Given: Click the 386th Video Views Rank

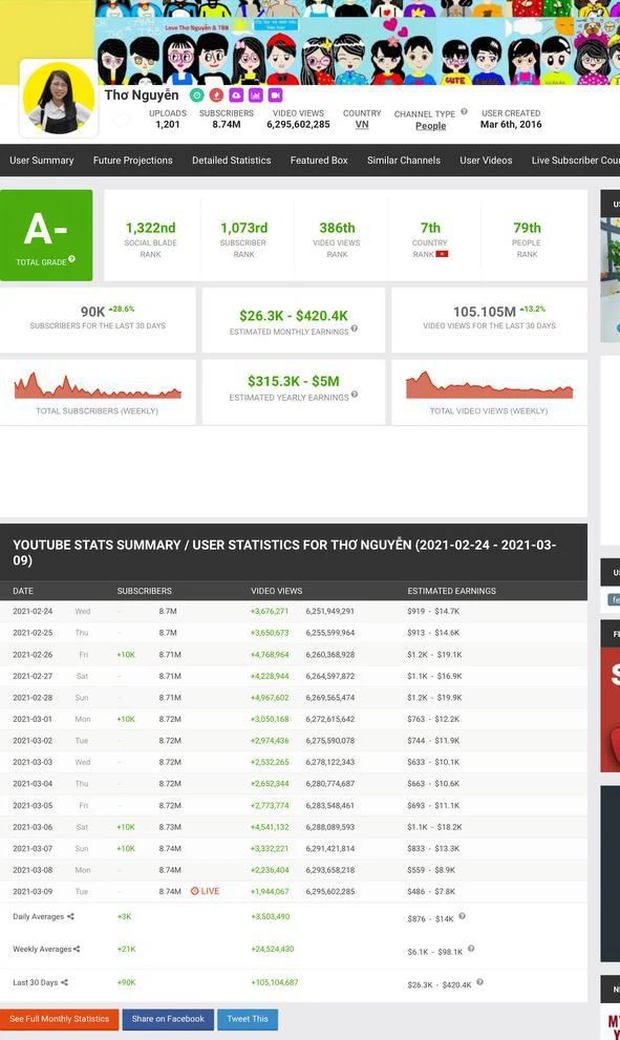Looking at the screenshot, I should (x=337, y=228).
